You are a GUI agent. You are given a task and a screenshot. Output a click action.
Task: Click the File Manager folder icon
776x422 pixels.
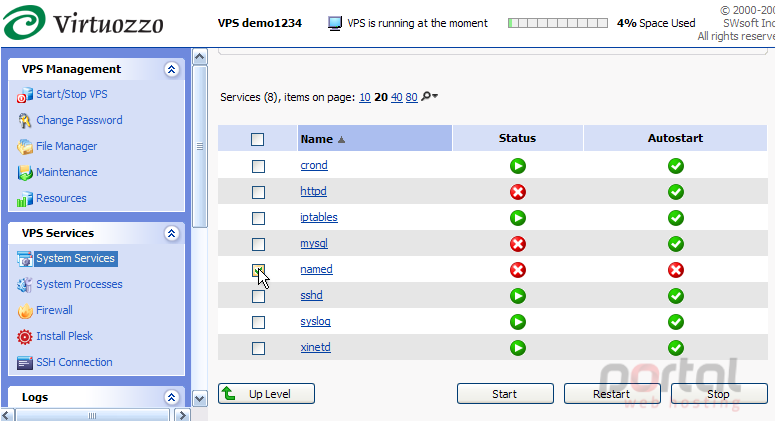pyautogui.click(x=24, y=147)
